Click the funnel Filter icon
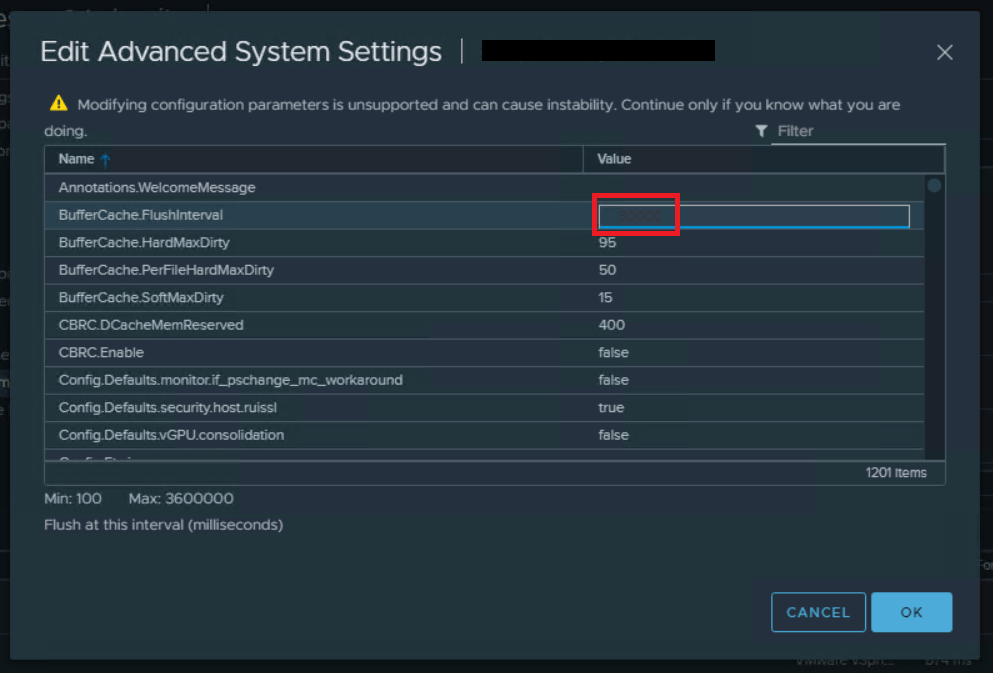The width and height of the screenshot is (993, 673). click(x=762, y=131)
